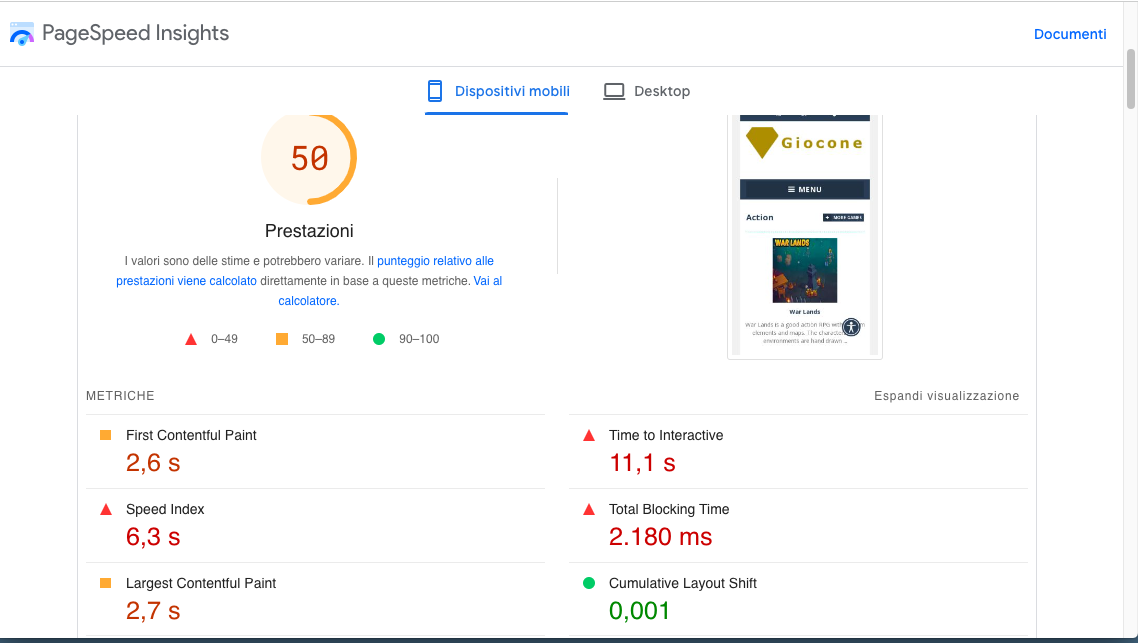
Task: Click the Cumulative Layout Shift label
Action: pyautogui.click(x=683, y=583)
